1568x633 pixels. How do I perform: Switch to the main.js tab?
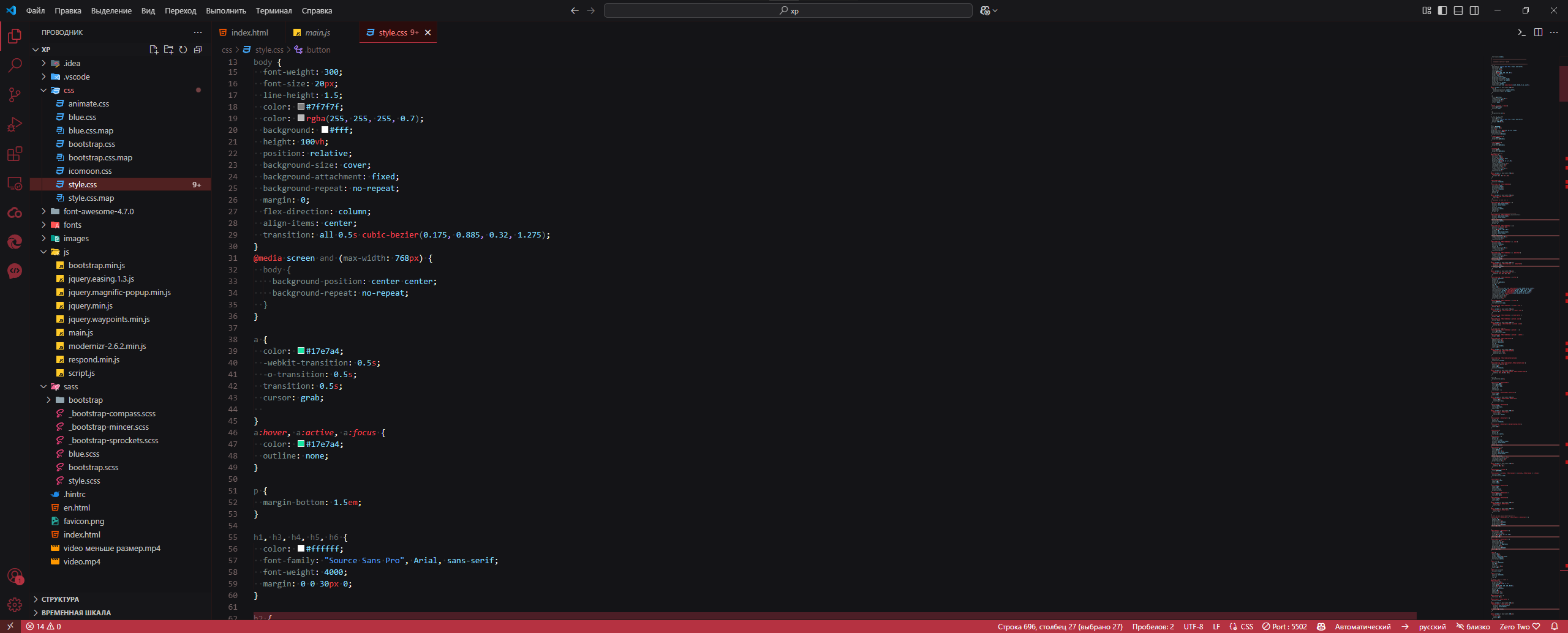click(x=317, y=32)
